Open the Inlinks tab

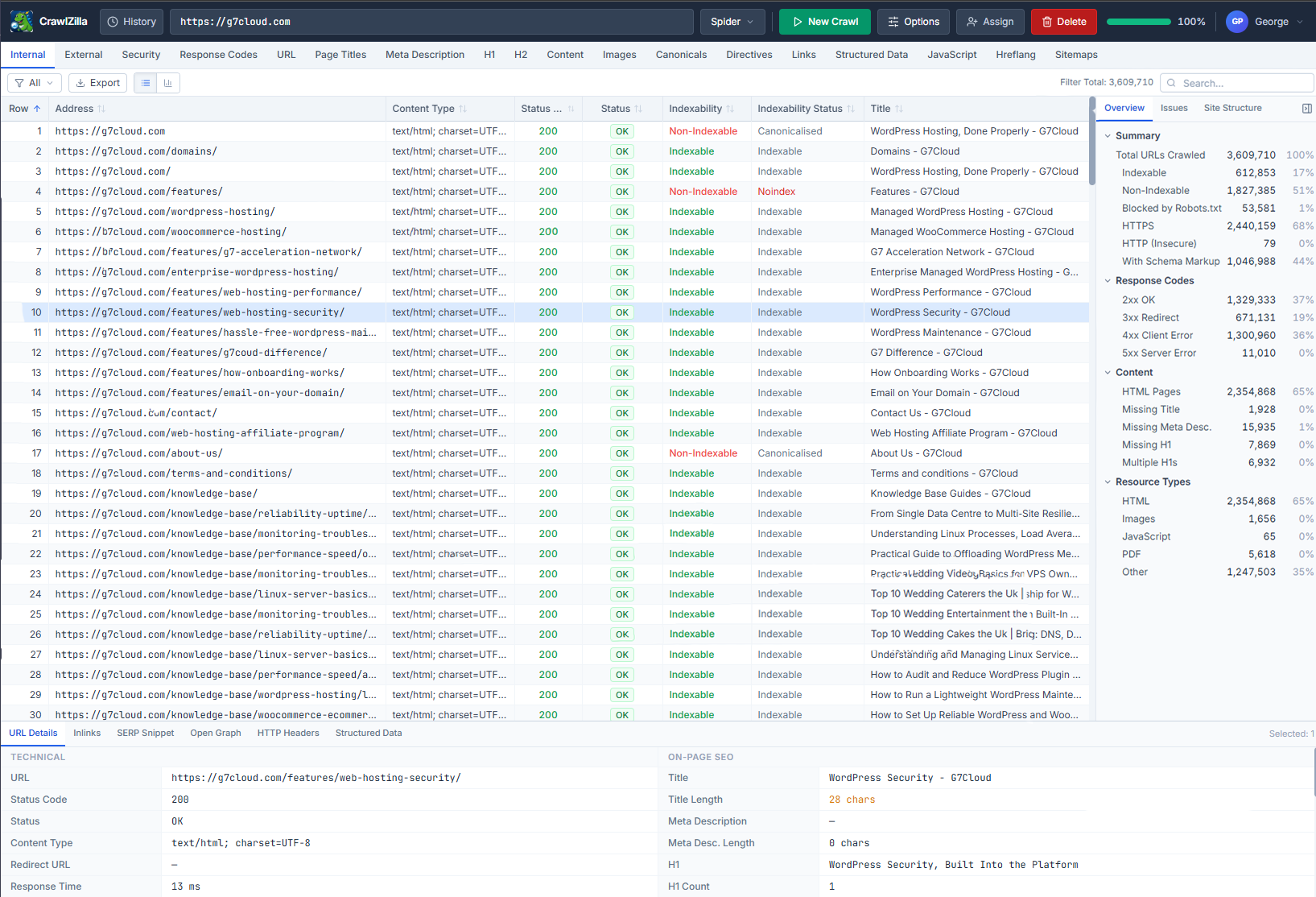click(x=87, y=733)
